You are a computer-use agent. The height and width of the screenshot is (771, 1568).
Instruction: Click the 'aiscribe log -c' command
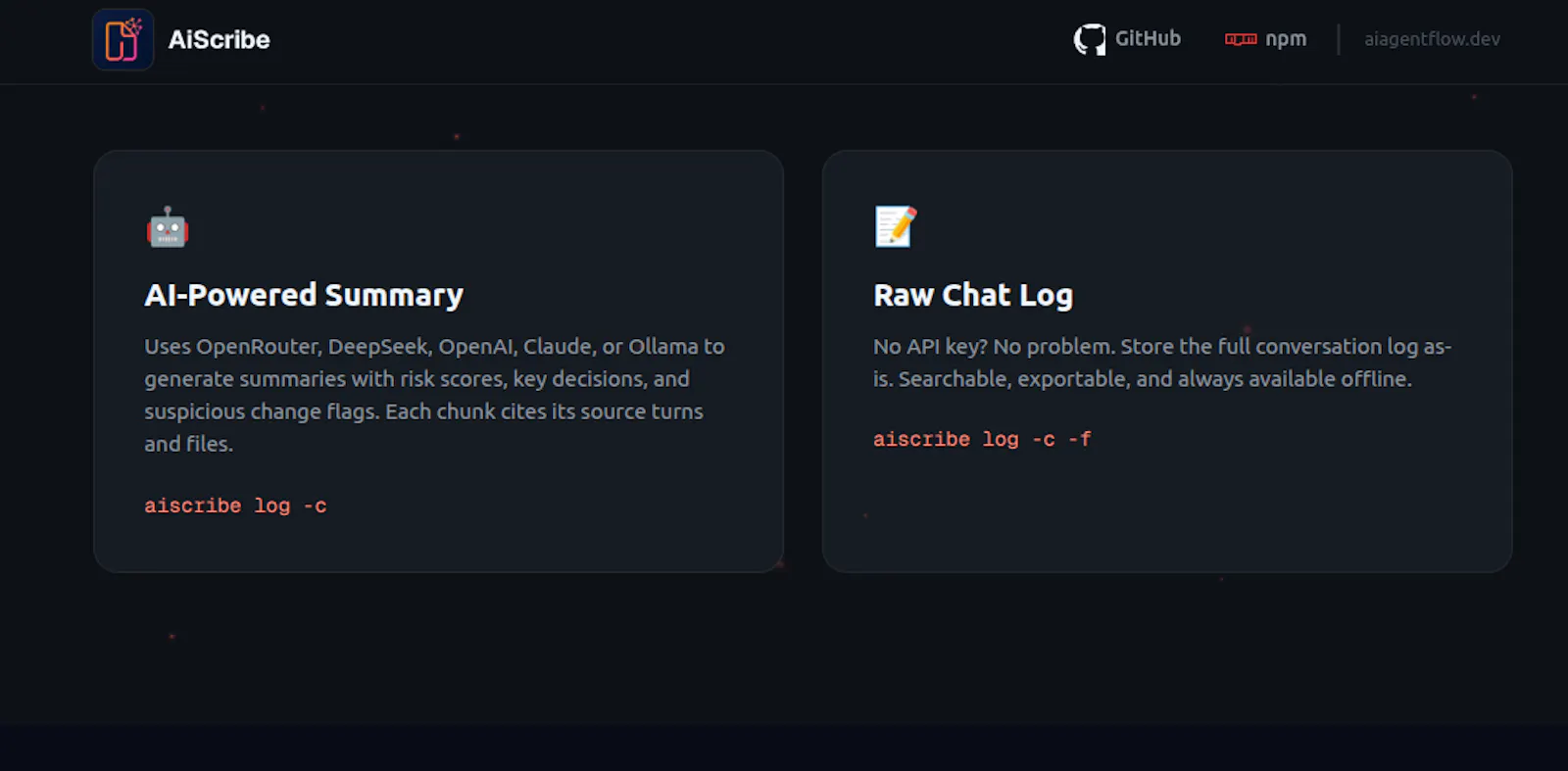click(235, 506)
